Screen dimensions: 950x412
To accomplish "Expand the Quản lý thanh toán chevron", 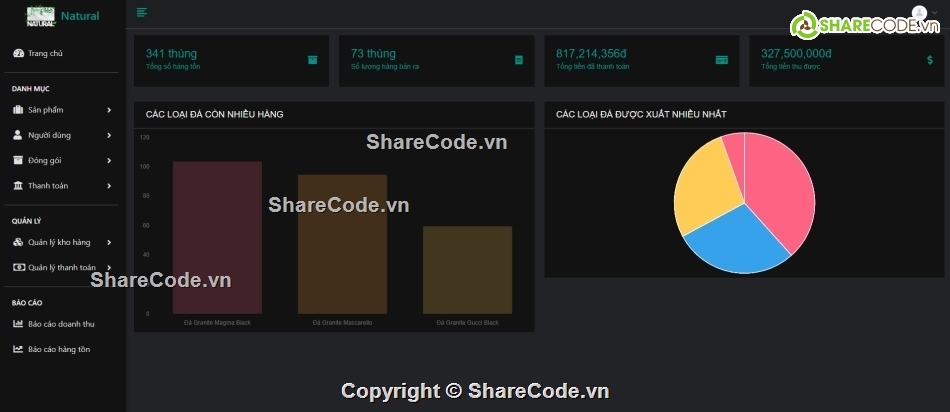I will coord(109,268).
